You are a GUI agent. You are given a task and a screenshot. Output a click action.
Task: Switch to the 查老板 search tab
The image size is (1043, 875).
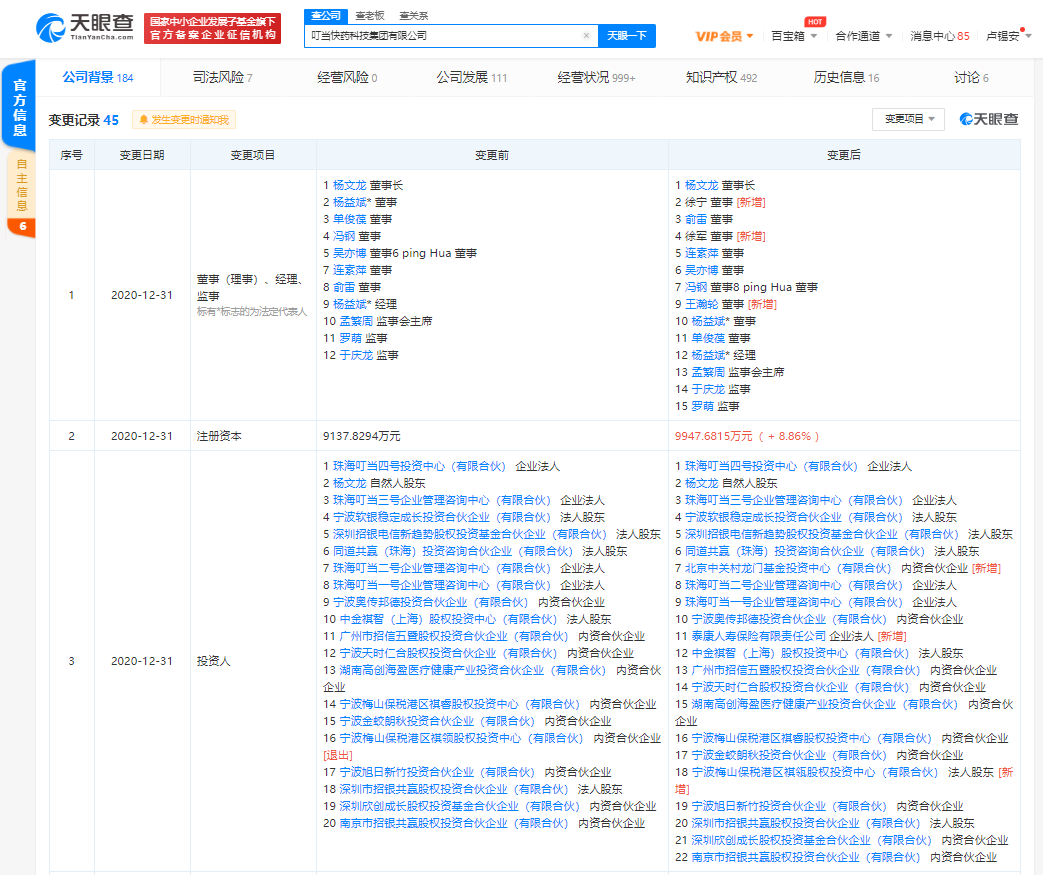click(369, 15)
